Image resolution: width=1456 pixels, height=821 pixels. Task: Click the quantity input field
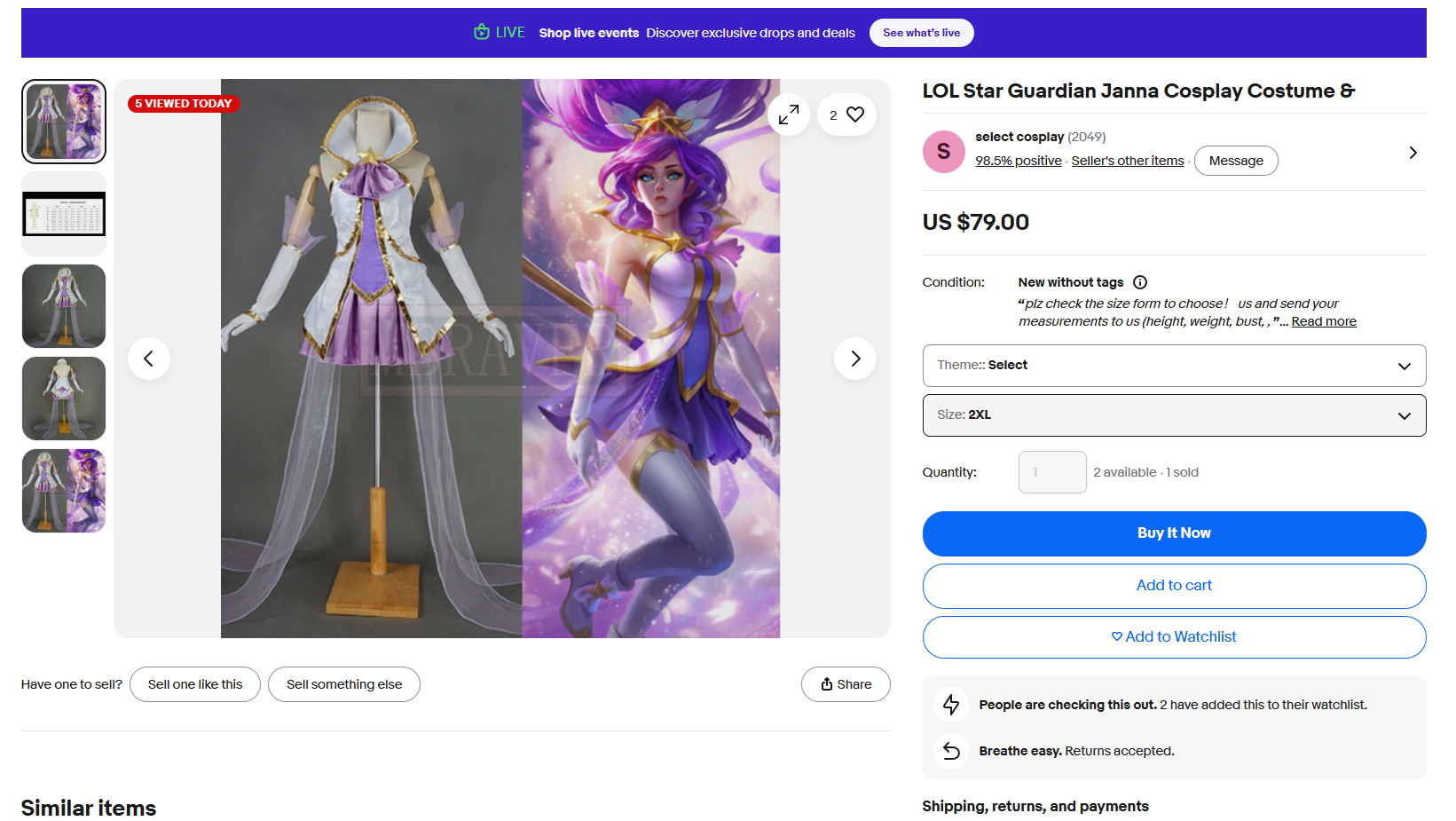(x=1052, y=472)
